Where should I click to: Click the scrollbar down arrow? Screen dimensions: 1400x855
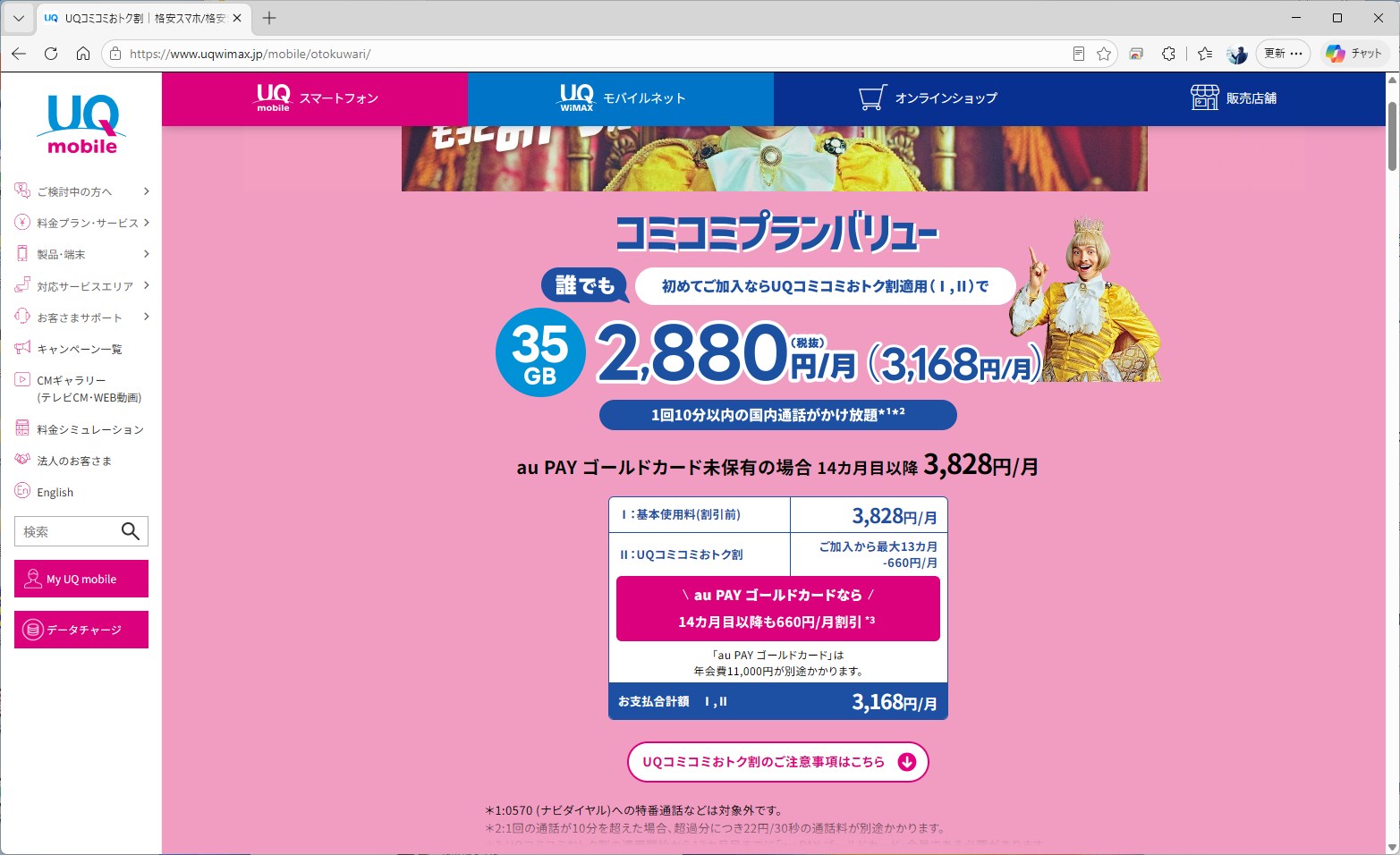click(1392, 847)
